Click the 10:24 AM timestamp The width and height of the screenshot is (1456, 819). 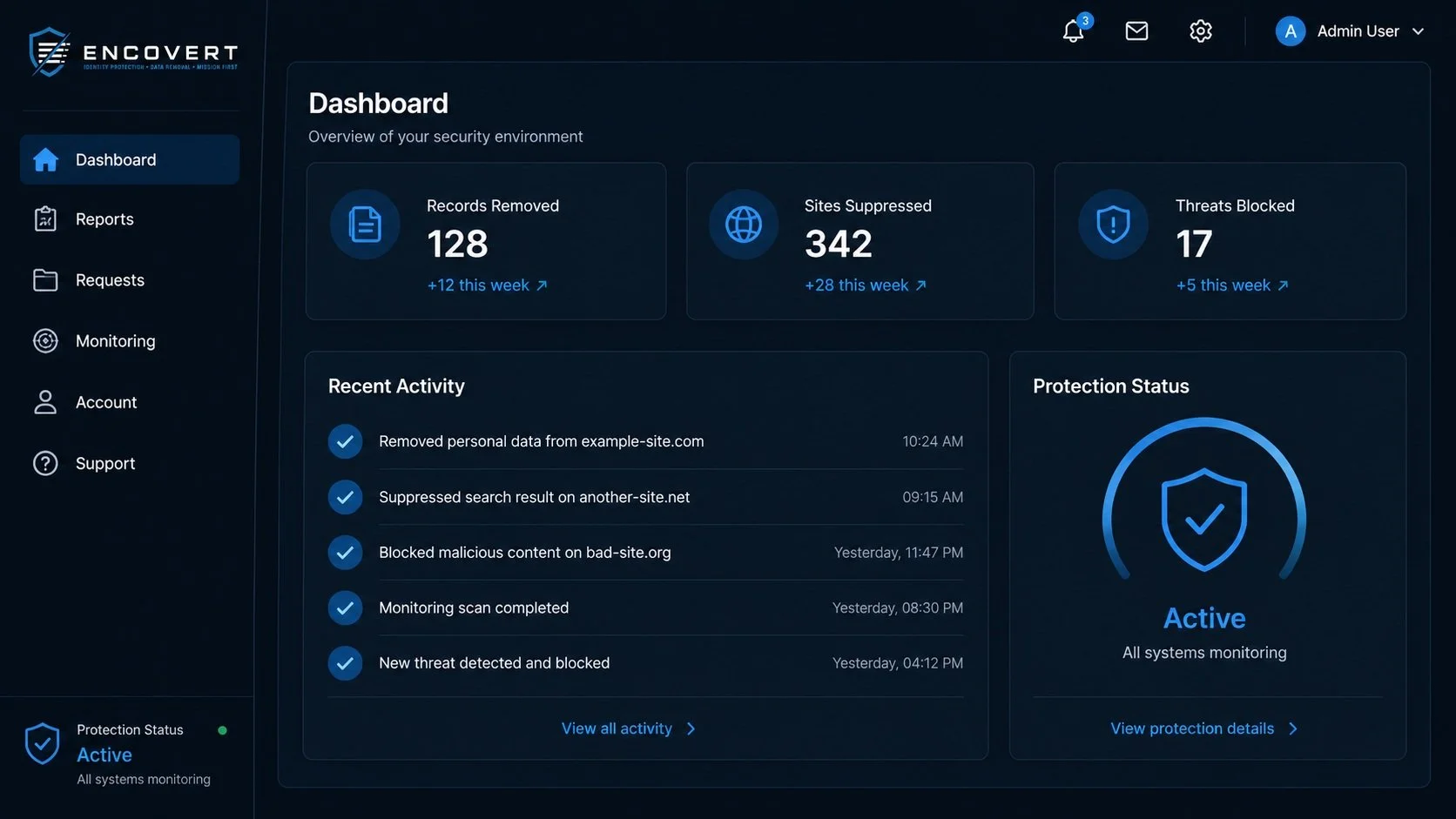pyautogui.click(x=933, y=441)
